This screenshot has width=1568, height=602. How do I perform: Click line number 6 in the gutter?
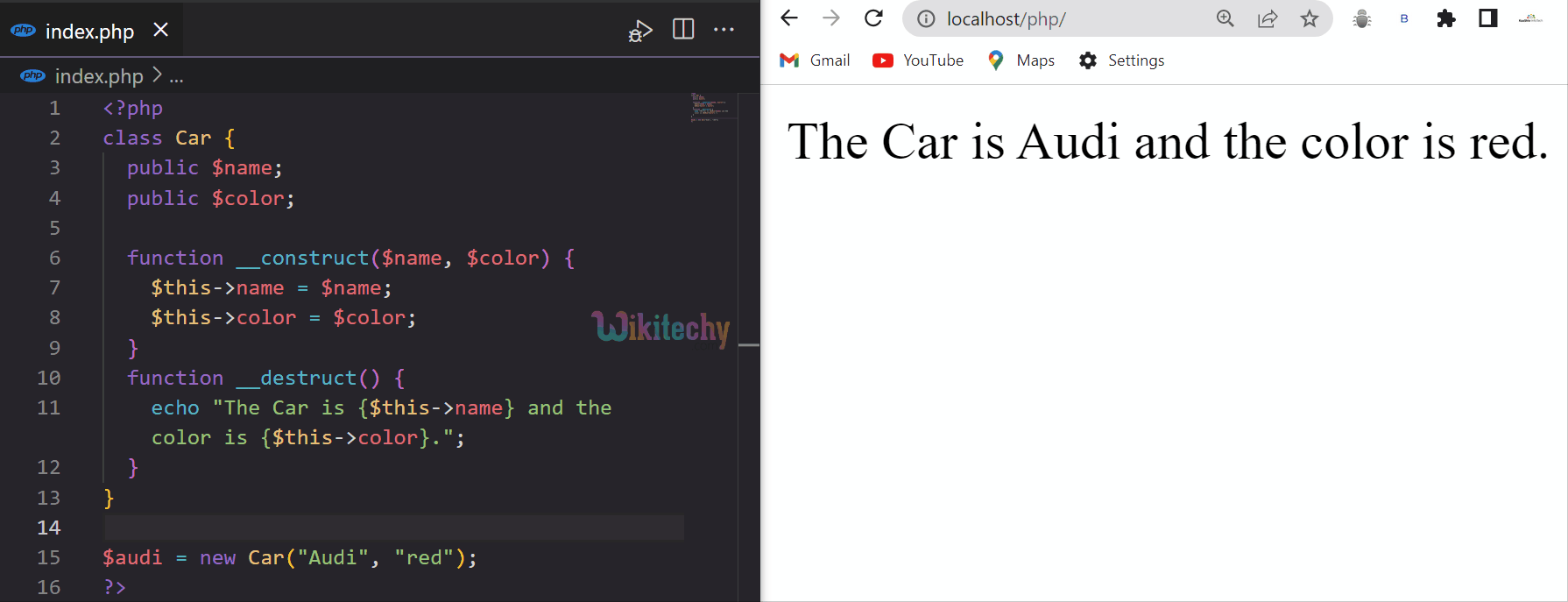54,259
